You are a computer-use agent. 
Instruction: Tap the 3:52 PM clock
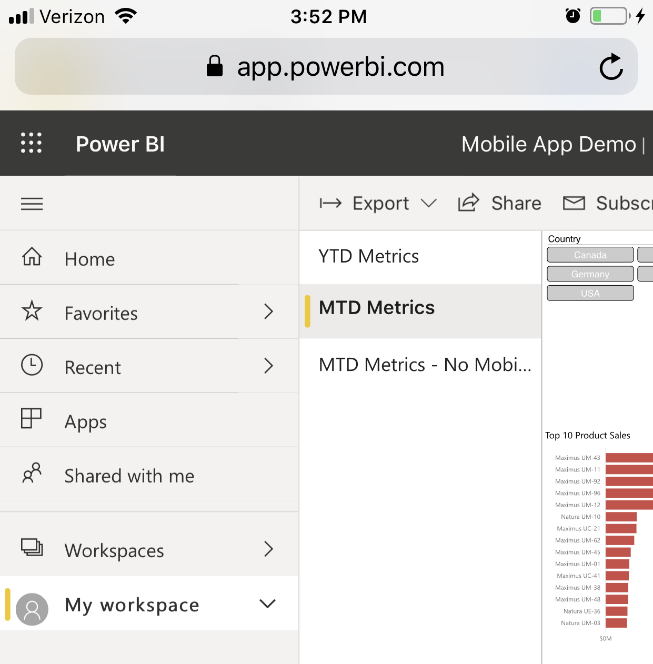329,17
